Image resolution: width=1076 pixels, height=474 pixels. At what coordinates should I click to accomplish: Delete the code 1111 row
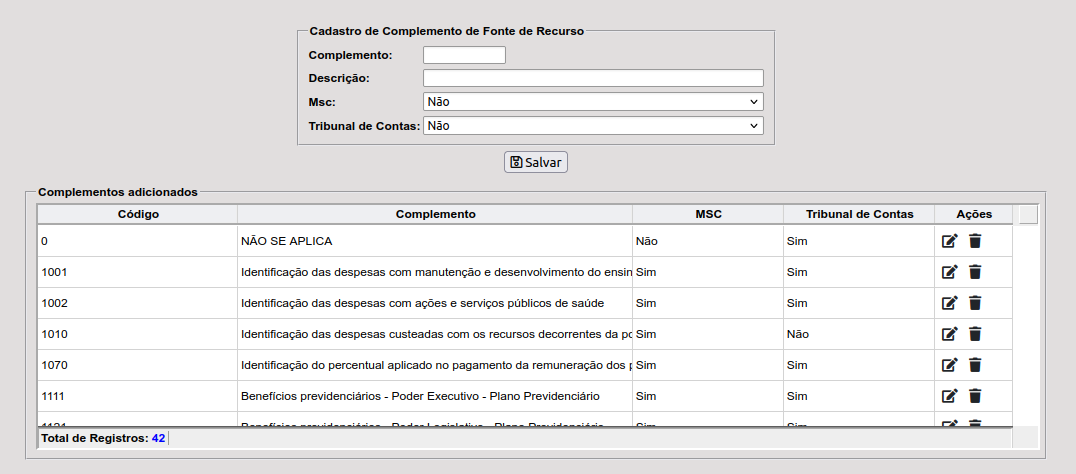tap(975, 396)
